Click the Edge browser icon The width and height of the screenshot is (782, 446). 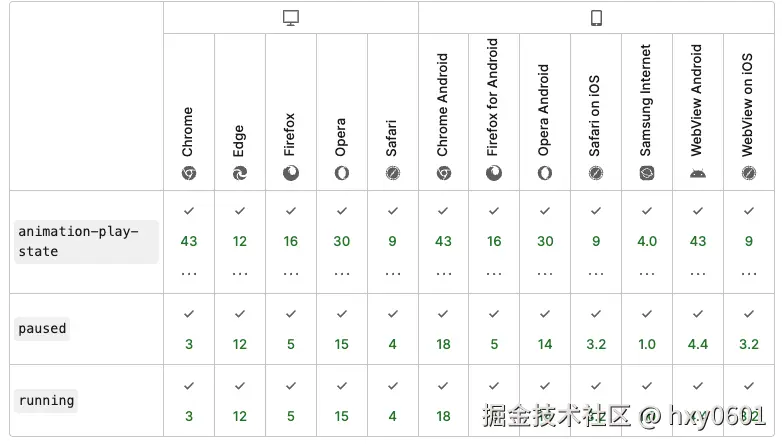(x=240, y=173)
